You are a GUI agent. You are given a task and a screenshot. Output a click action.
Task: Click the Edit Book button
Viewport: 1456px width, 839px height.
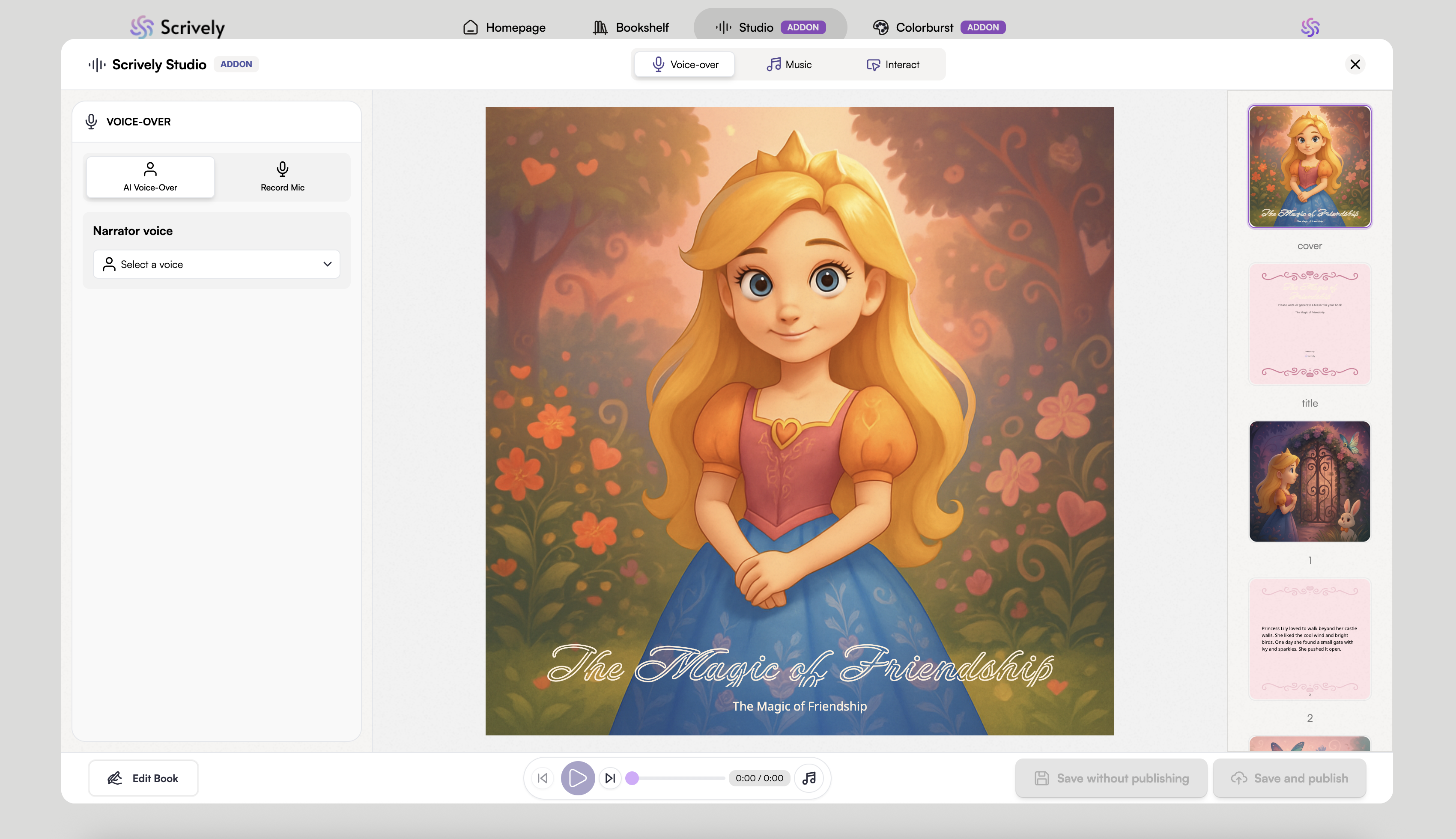pos(143,778)
